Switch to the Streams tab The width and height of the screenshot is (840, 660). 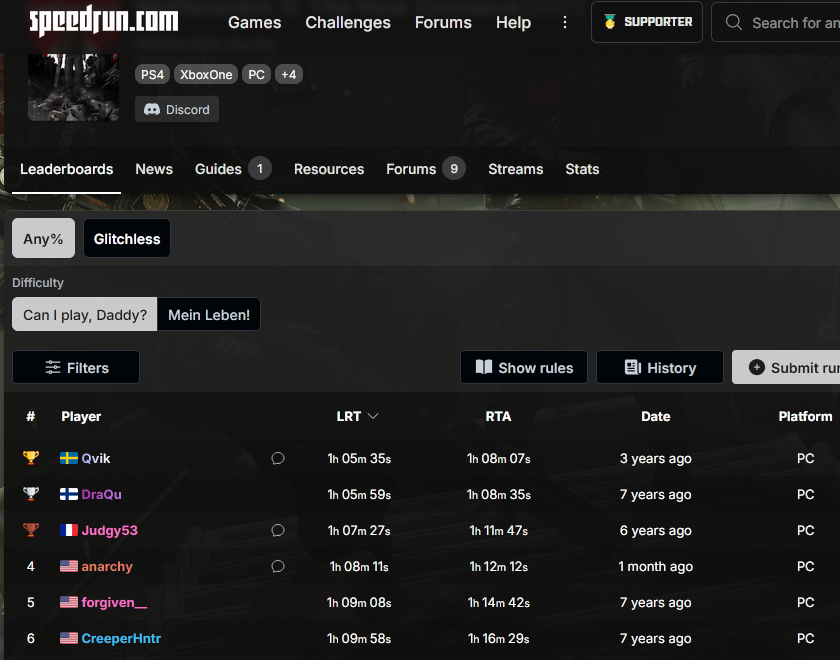click(x=515, y=169)
